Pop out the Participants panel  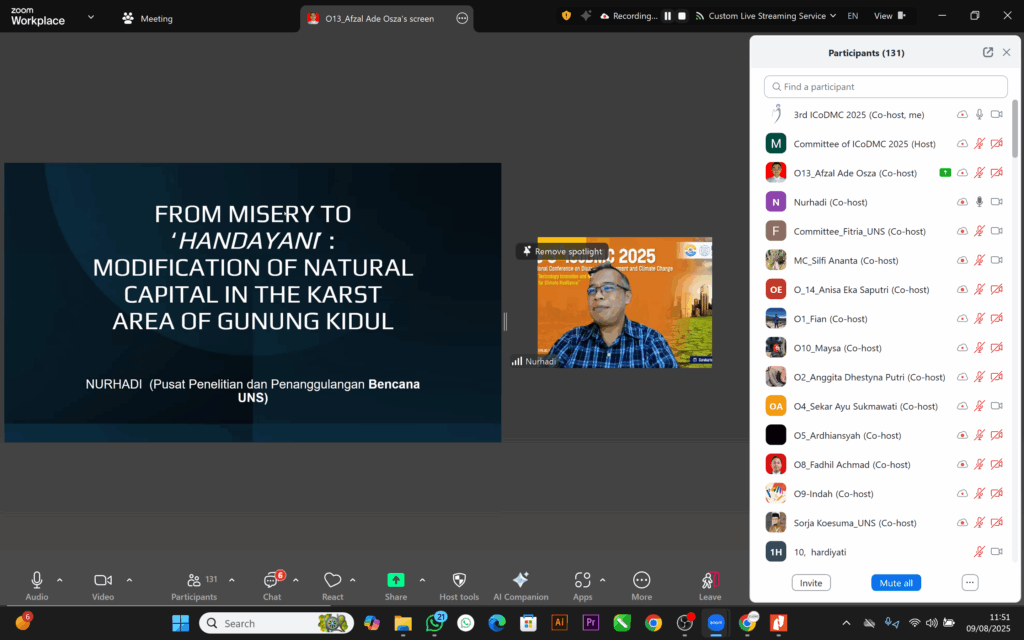point(988,52)
